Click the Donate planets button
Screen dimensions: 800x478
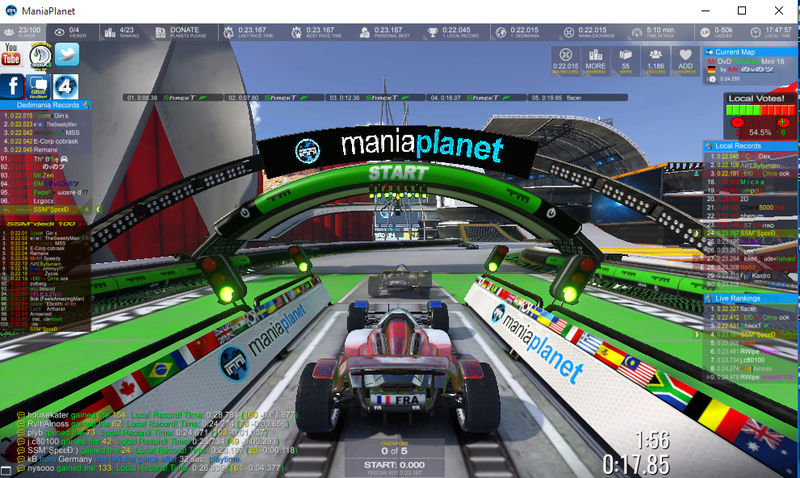click(x=181, y=32)
